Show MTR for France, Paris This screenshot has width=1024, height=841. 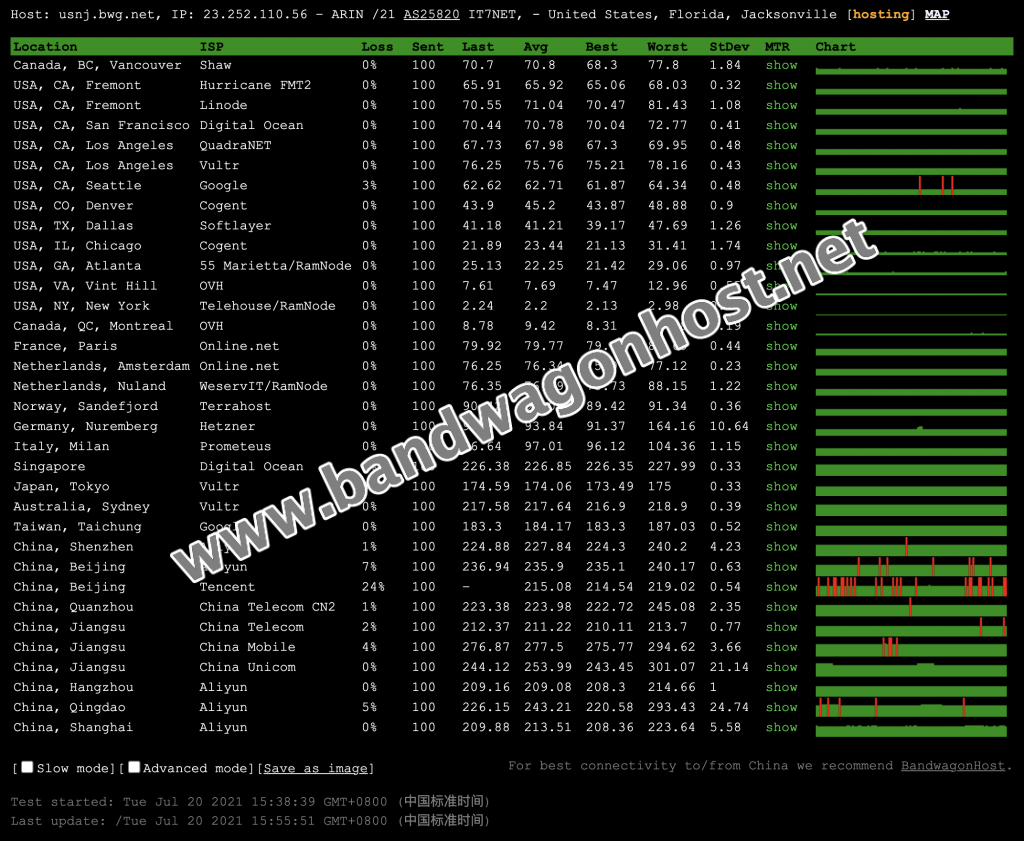click(x=782, y=347)
